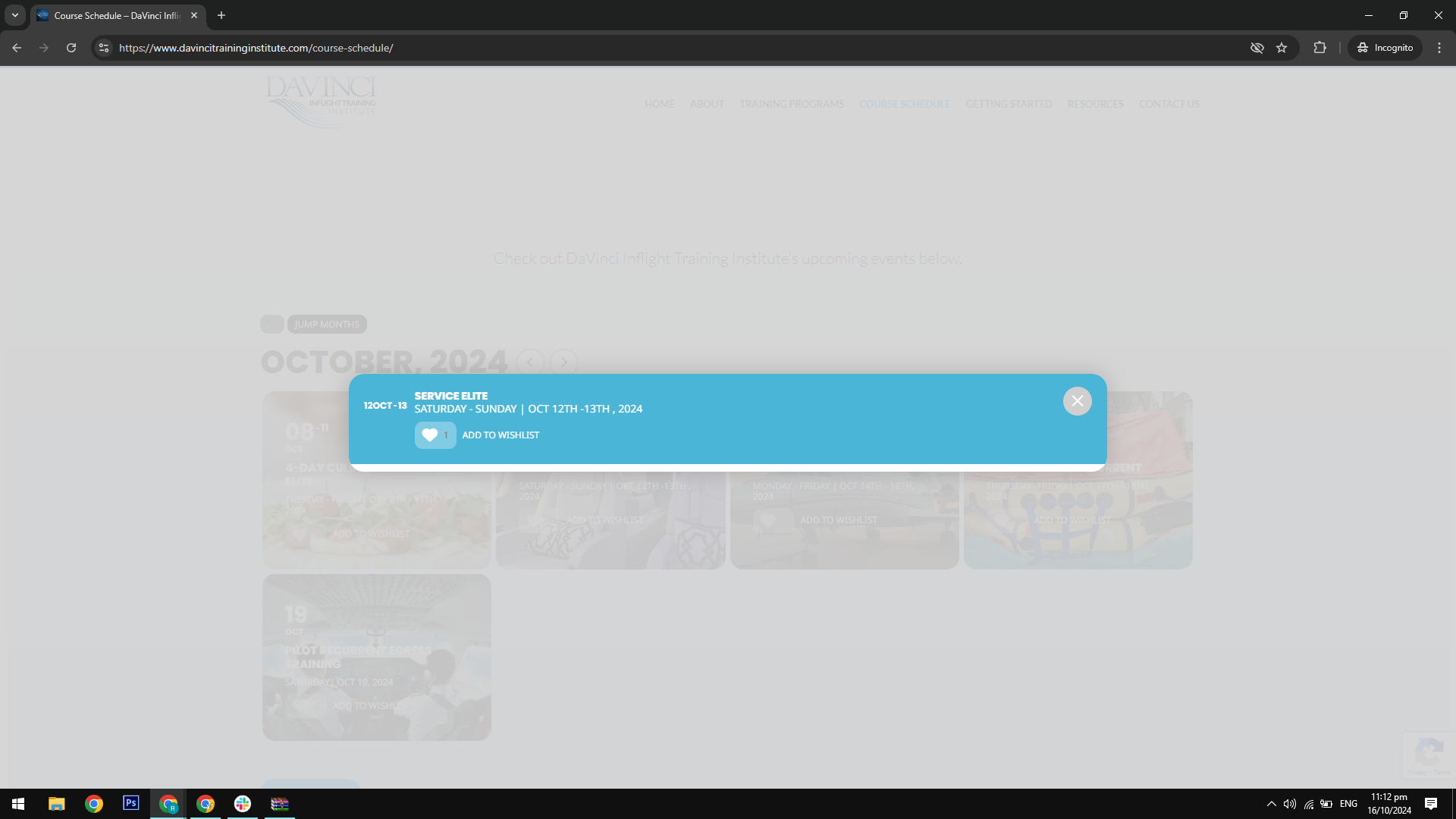The height and width of the screenshot is (819, 1456).
Task: Click ADD TO WISHLIST in the Service Elite popup
Action: pos(500,435)
